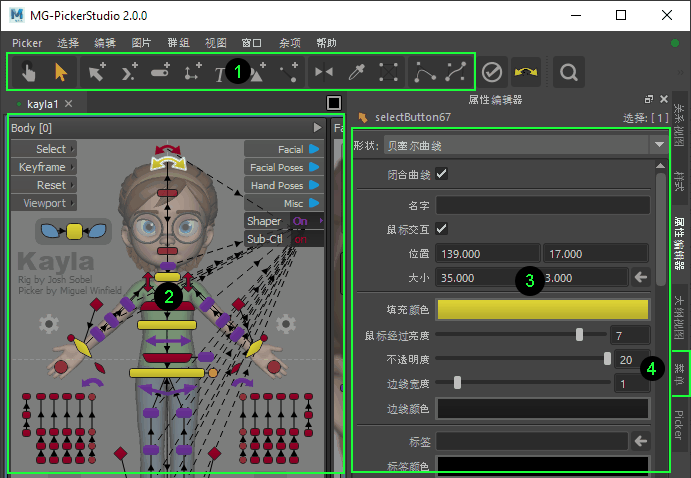Click the Facial Poses button
691x478 pixels.
point(283,167)
